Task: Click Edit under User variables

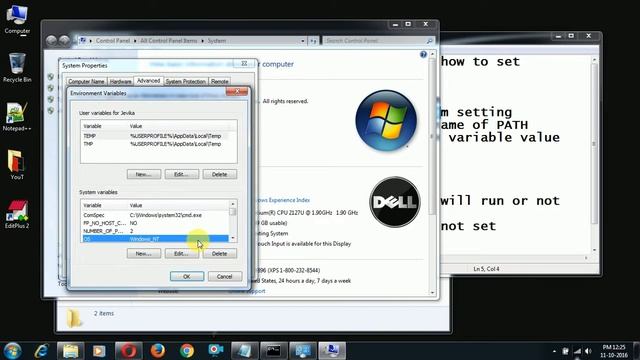Action: click(182, 174)
